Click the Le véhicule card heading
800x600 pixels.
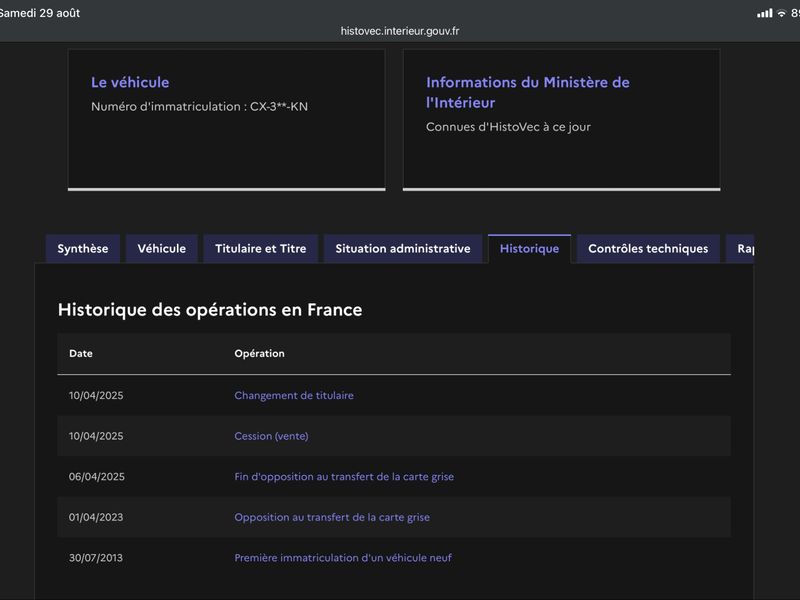click(130, 82)
